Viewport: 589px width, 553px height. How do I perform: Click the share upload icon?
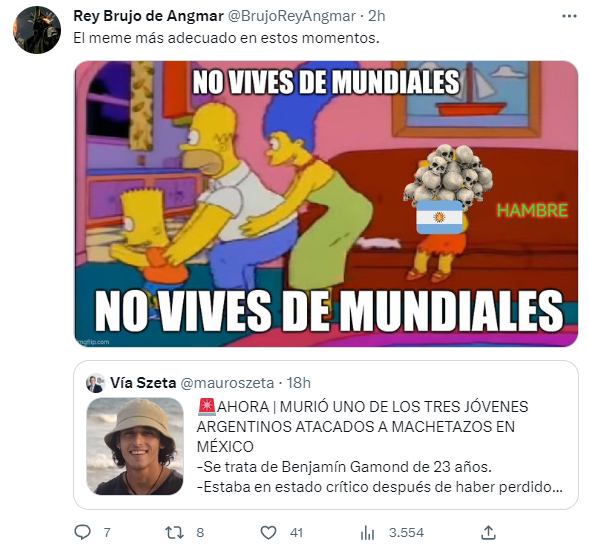(x=488, y=532)
